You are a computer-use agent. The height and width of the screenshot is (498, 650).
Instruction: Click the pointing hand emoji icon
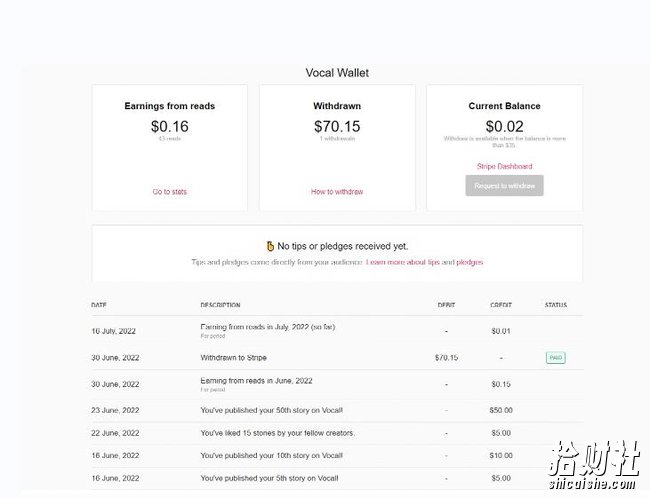270,246
